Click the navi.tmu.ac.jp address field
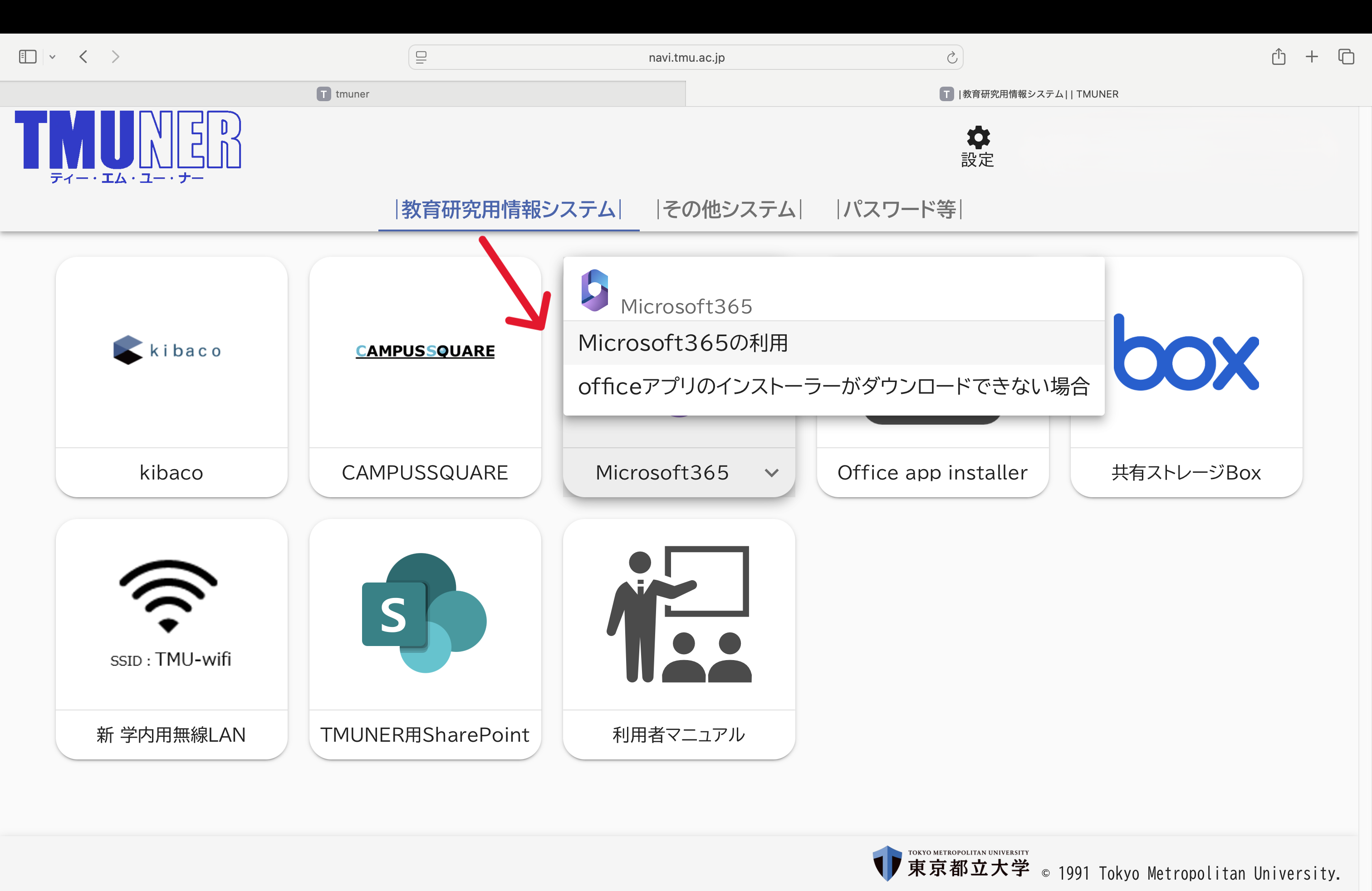This screenshot has width=1372, height=891. (686, 57)
